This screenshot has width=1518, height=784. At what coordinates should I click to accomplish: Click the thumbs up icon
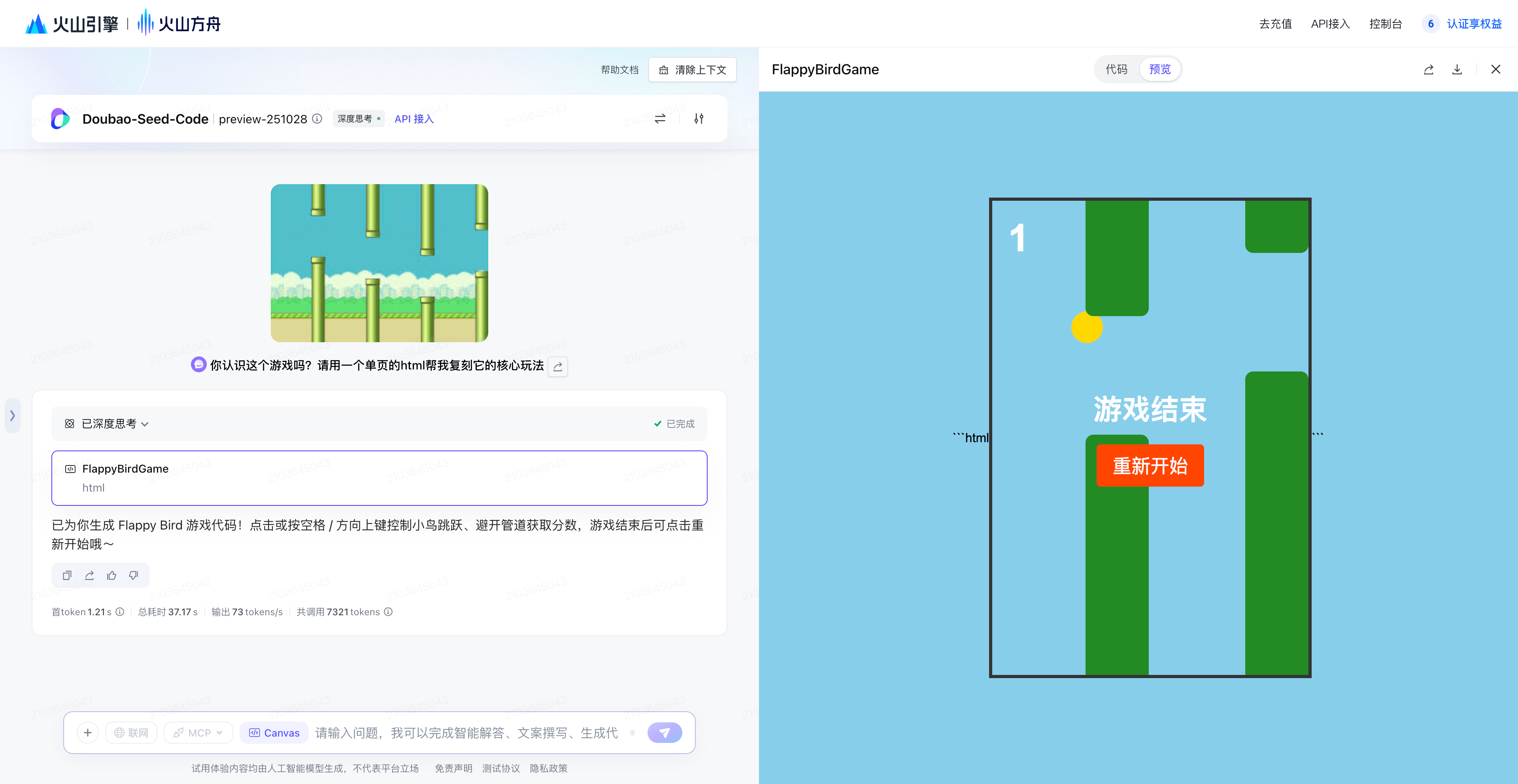(x=111, y=575)
